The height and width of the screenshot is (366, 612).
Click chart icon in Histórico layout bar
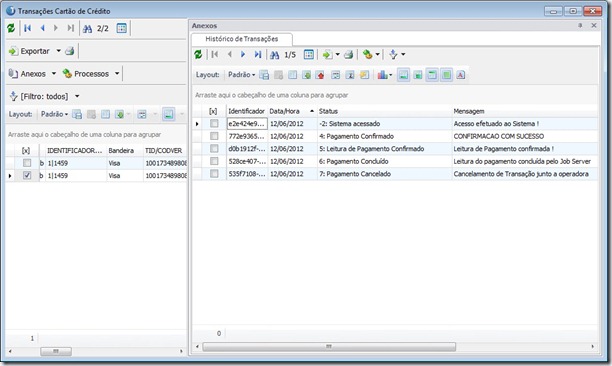[x=382, y=75]
